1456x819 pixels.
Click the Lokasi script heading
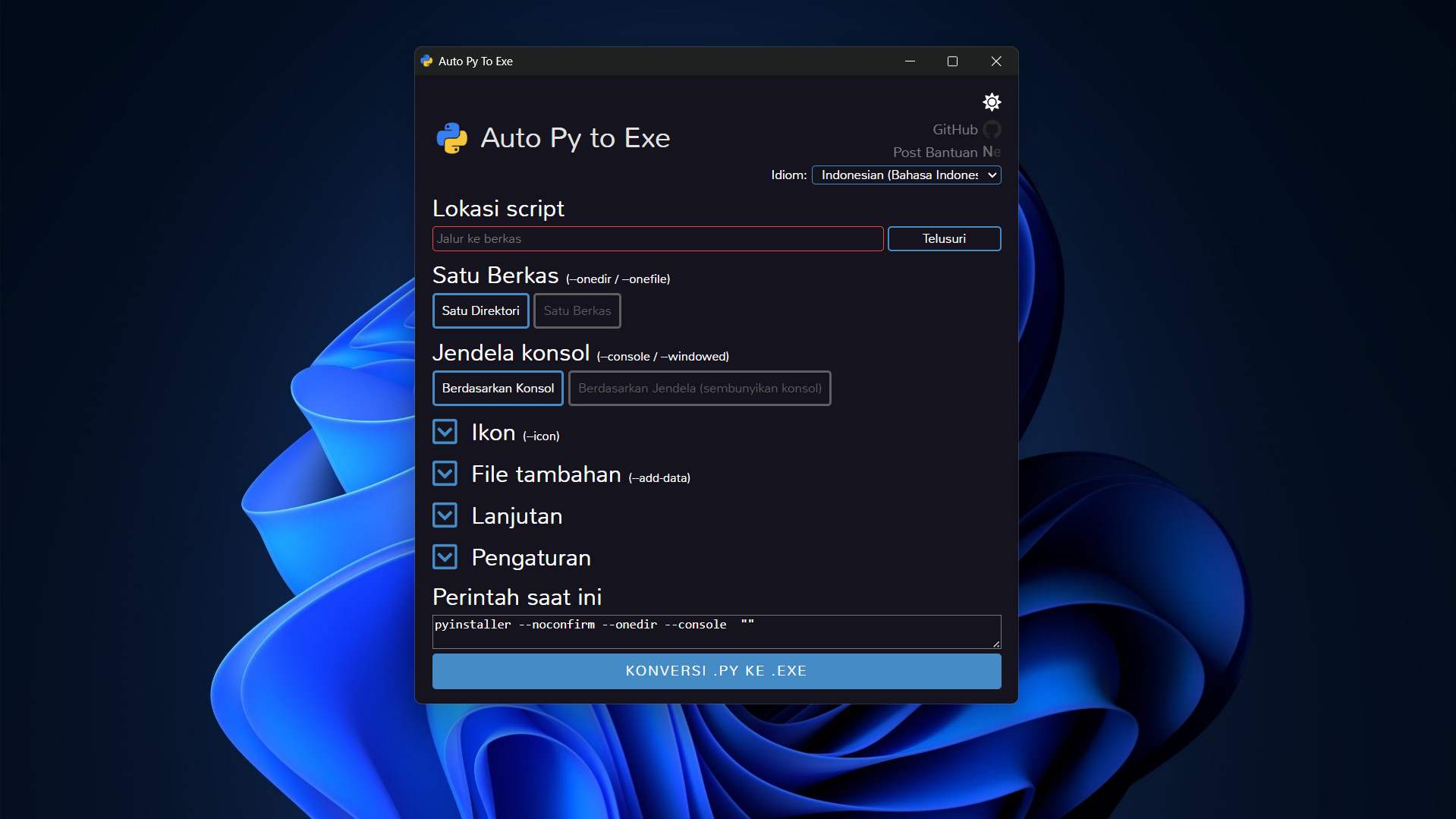[498, 209]
